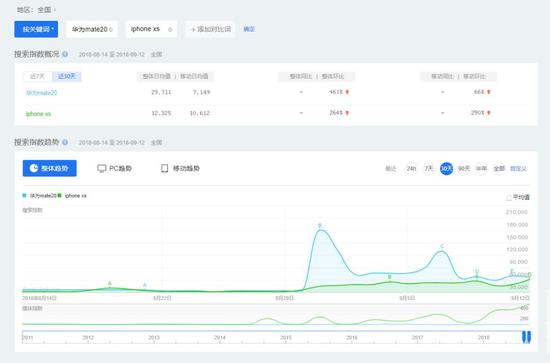Click the 整体同比 | 整体环比 column header
Screen dimensions: 550x363
coord(317,76)
